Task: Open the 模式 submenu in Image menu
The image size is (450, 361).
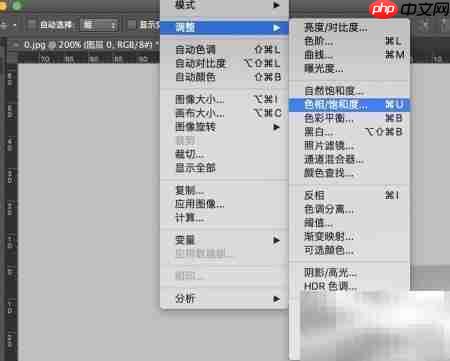Action: [x=224, y=5]
